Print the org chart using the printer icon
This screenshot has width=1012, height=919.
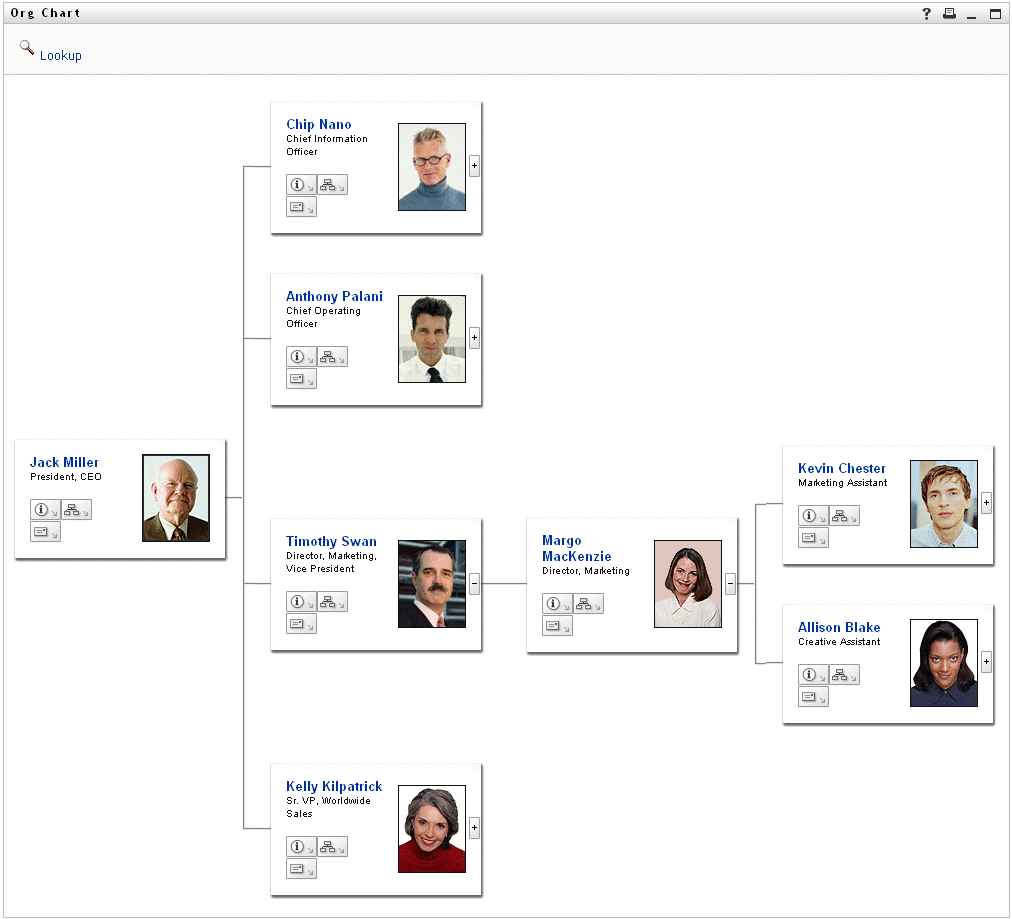coord(948,13)
